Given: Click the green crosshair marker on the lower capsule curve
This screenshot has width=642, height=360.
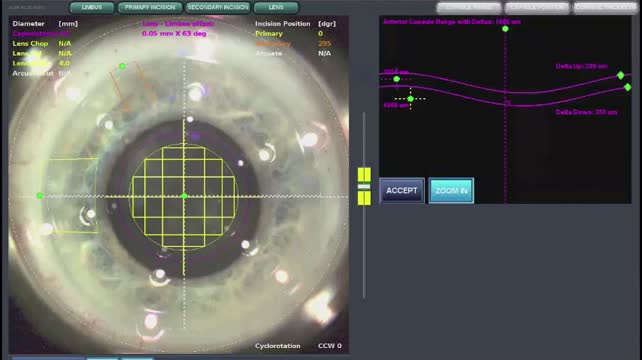Looking at the screenshot, I should click(410, 99).
